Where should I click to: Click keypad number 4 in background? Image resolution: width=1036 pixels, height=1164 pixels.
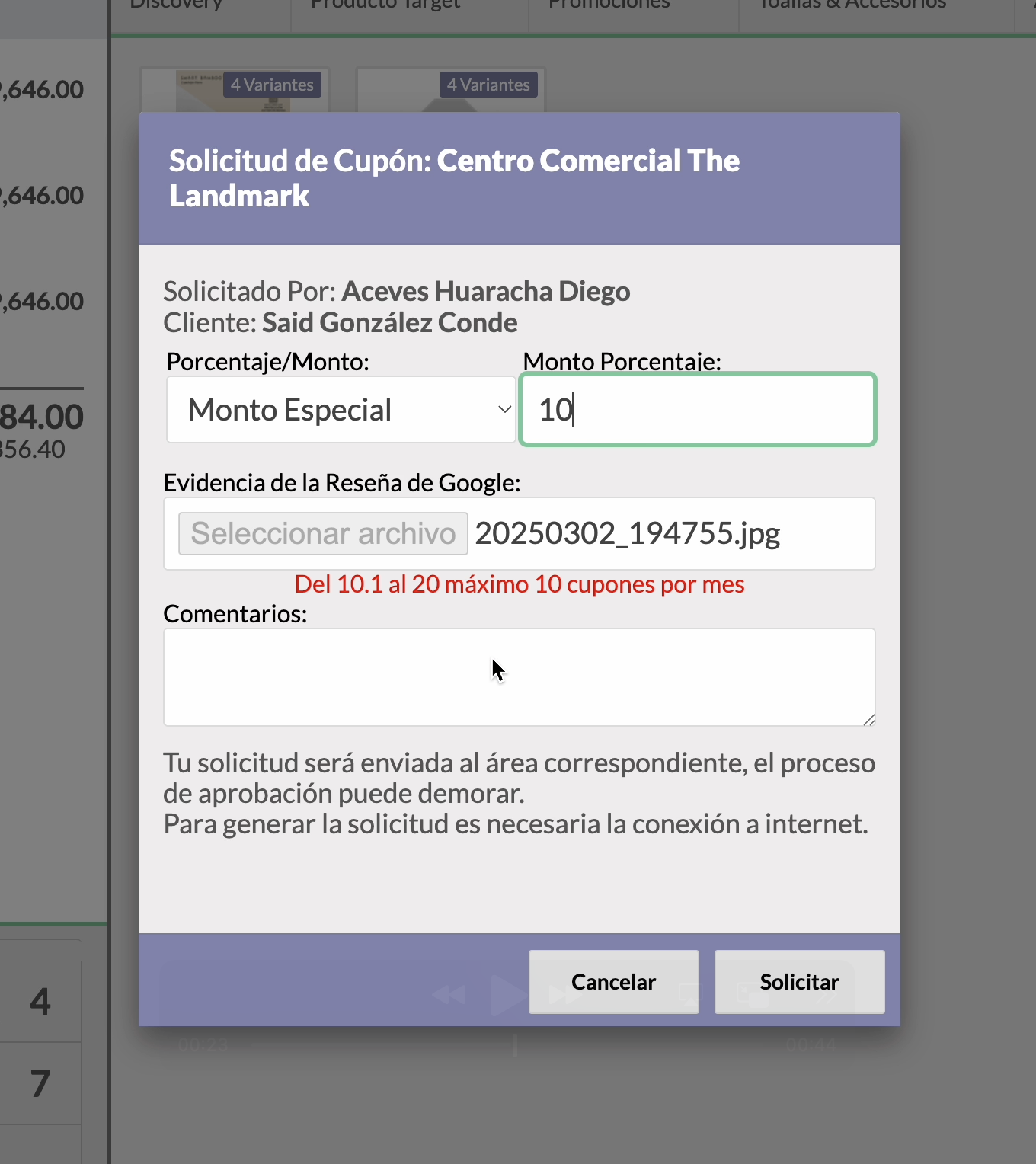[40, 1001]
